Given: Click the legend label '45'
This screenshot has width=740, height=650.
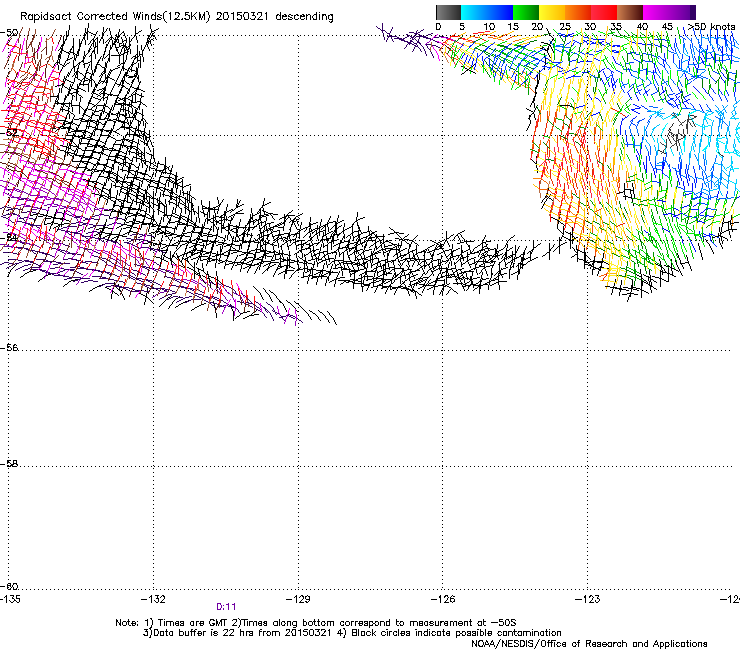Looking at the screenshot, I should pyautogui.click(x=667, y=27).
